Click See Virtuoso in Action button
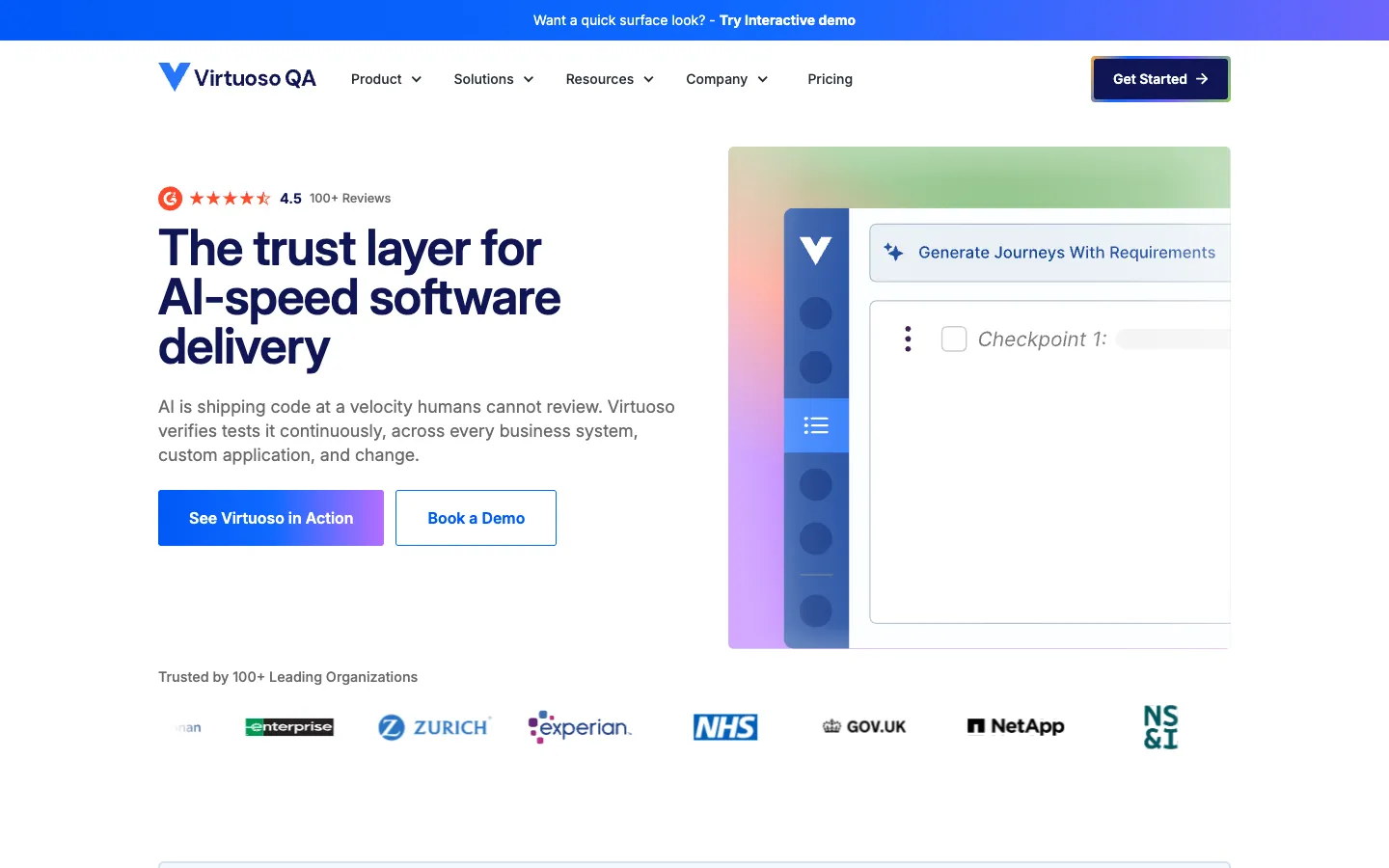Image resolution: width=1389 pixels, height=868 pixels. [x=271, y=518]
